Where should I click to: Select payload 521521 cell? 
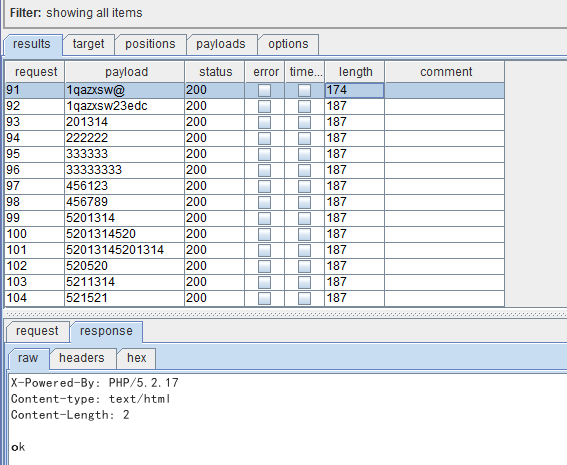(125, 298)
